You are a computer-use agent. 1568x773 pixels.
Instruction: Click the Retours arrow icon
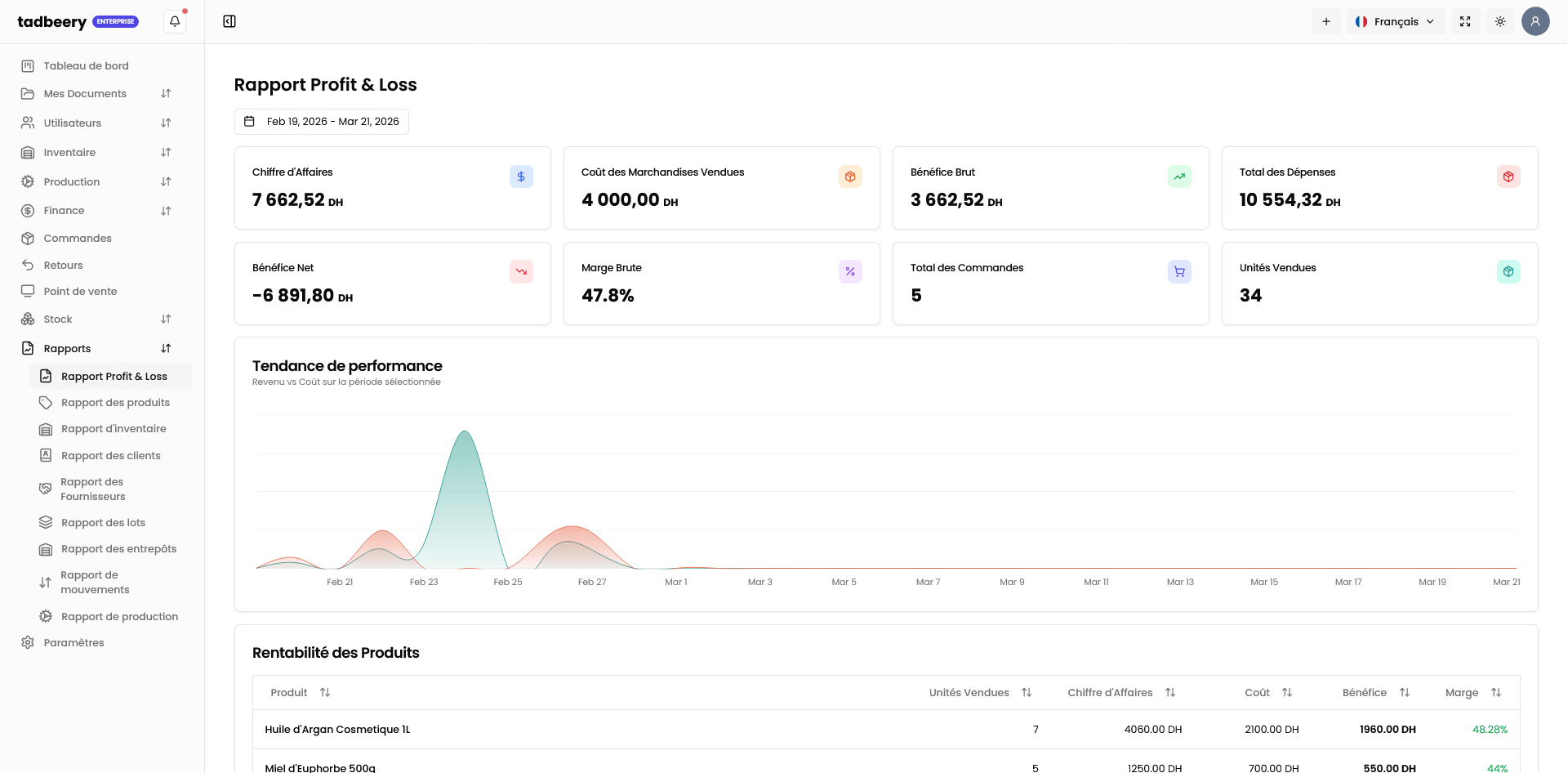(x=28, y=265)
